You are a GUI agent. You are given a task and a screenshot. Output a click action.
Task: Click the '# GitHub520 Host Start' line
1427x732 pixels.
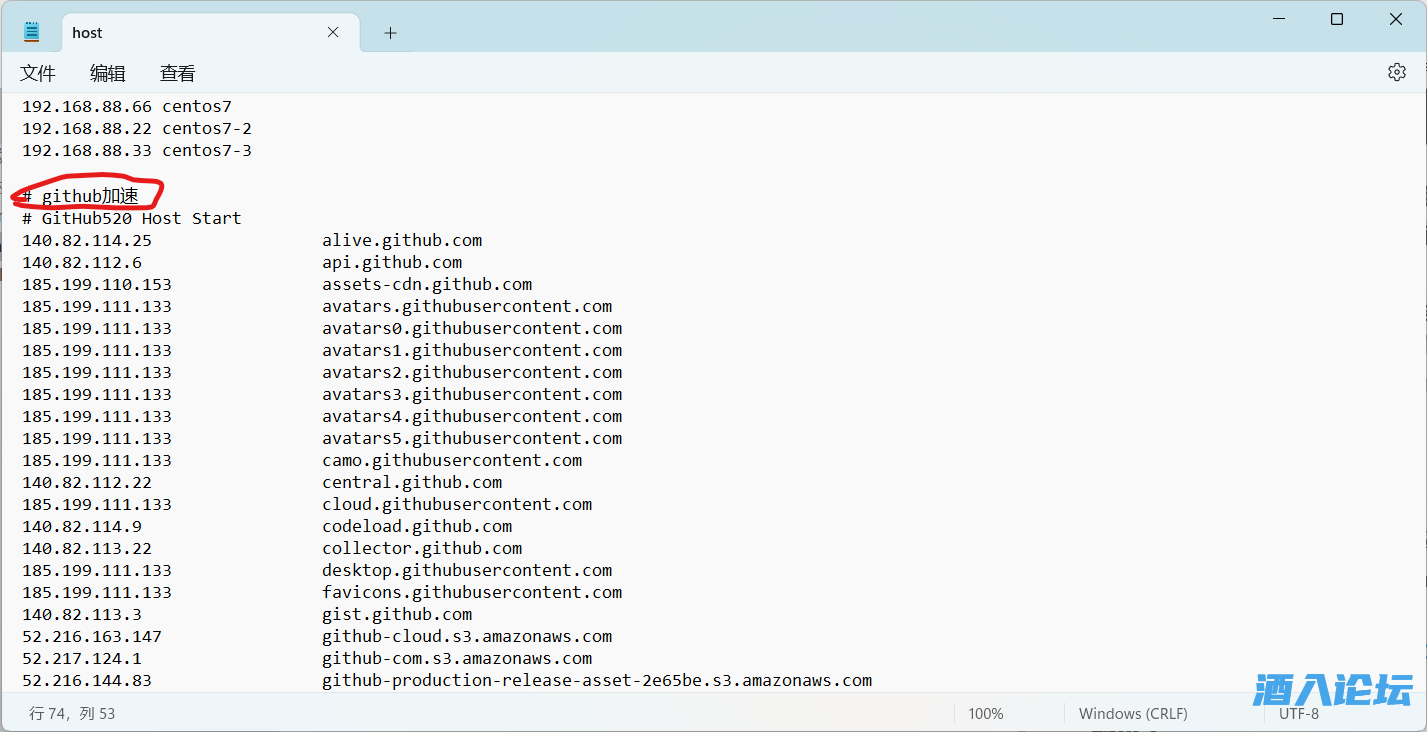click(132, 218)
